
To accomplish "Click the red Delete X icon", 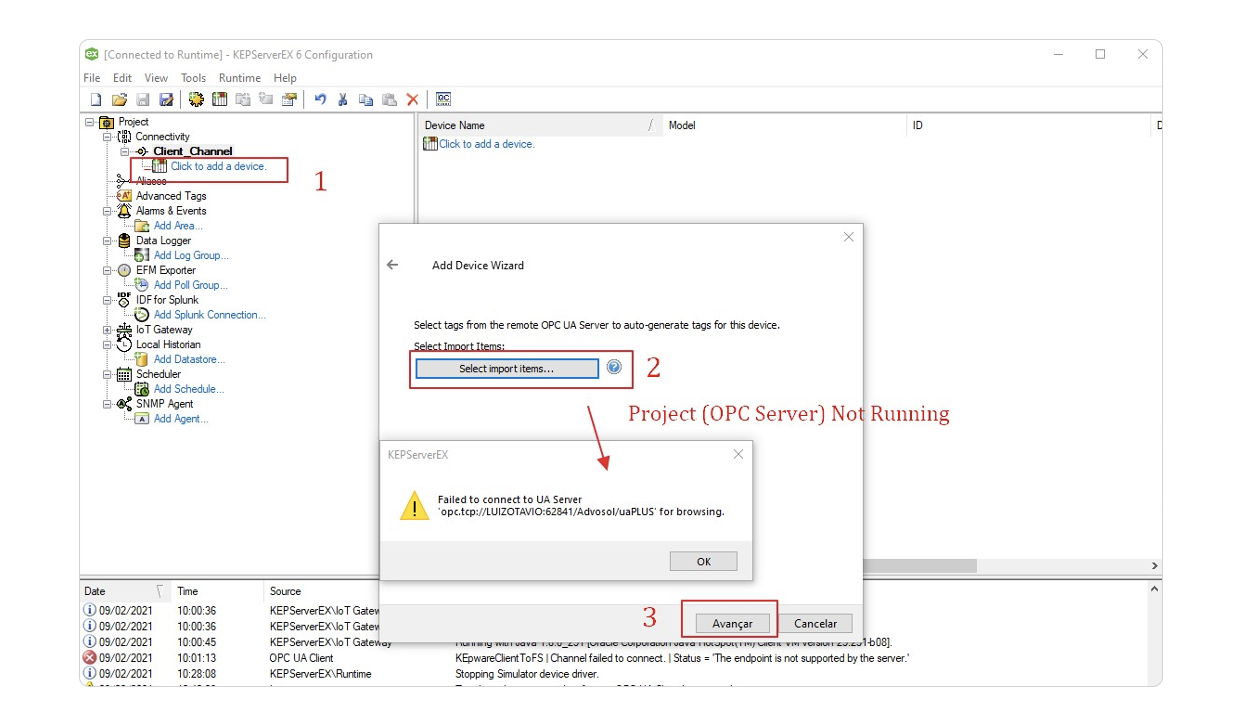I will (412, 99).
